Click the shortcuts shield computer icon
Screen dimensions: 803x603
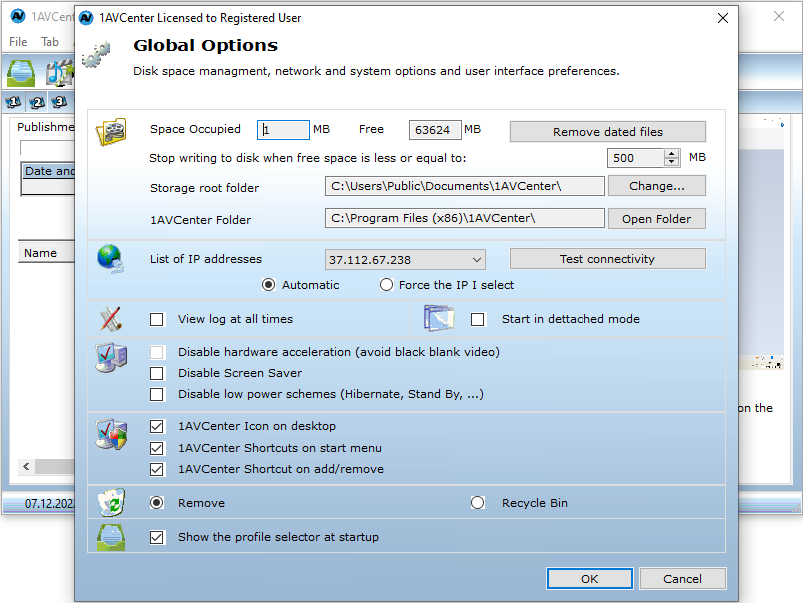click(x=111, y=434)
